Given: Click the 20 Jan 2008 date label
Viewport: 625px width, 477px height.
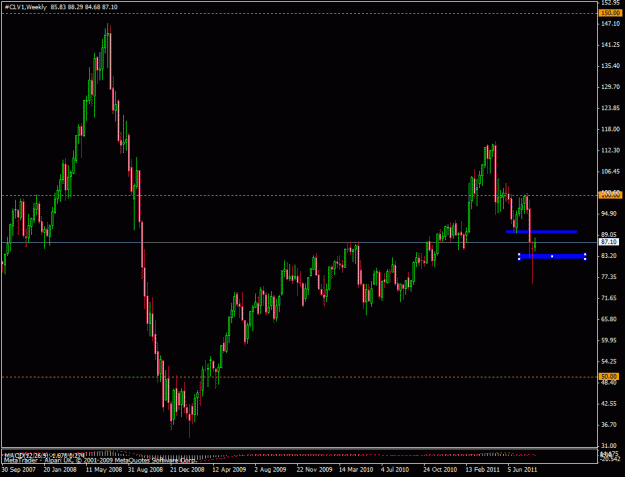Looking at the screenshot, I should 61,469.
